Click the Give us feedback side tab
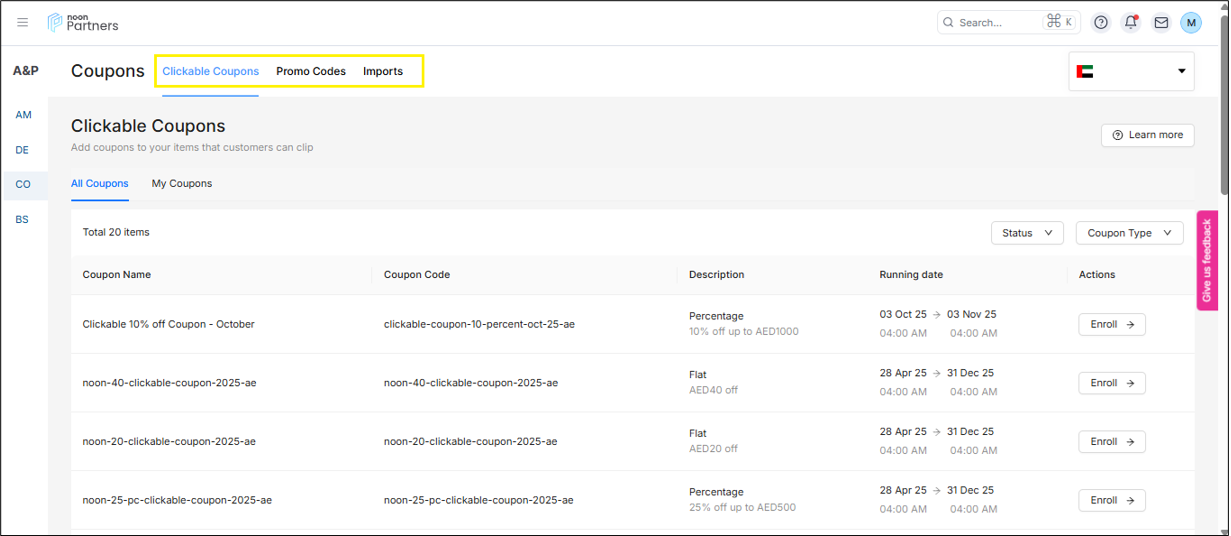The image size is (1231, 536). pos(1207,261)
